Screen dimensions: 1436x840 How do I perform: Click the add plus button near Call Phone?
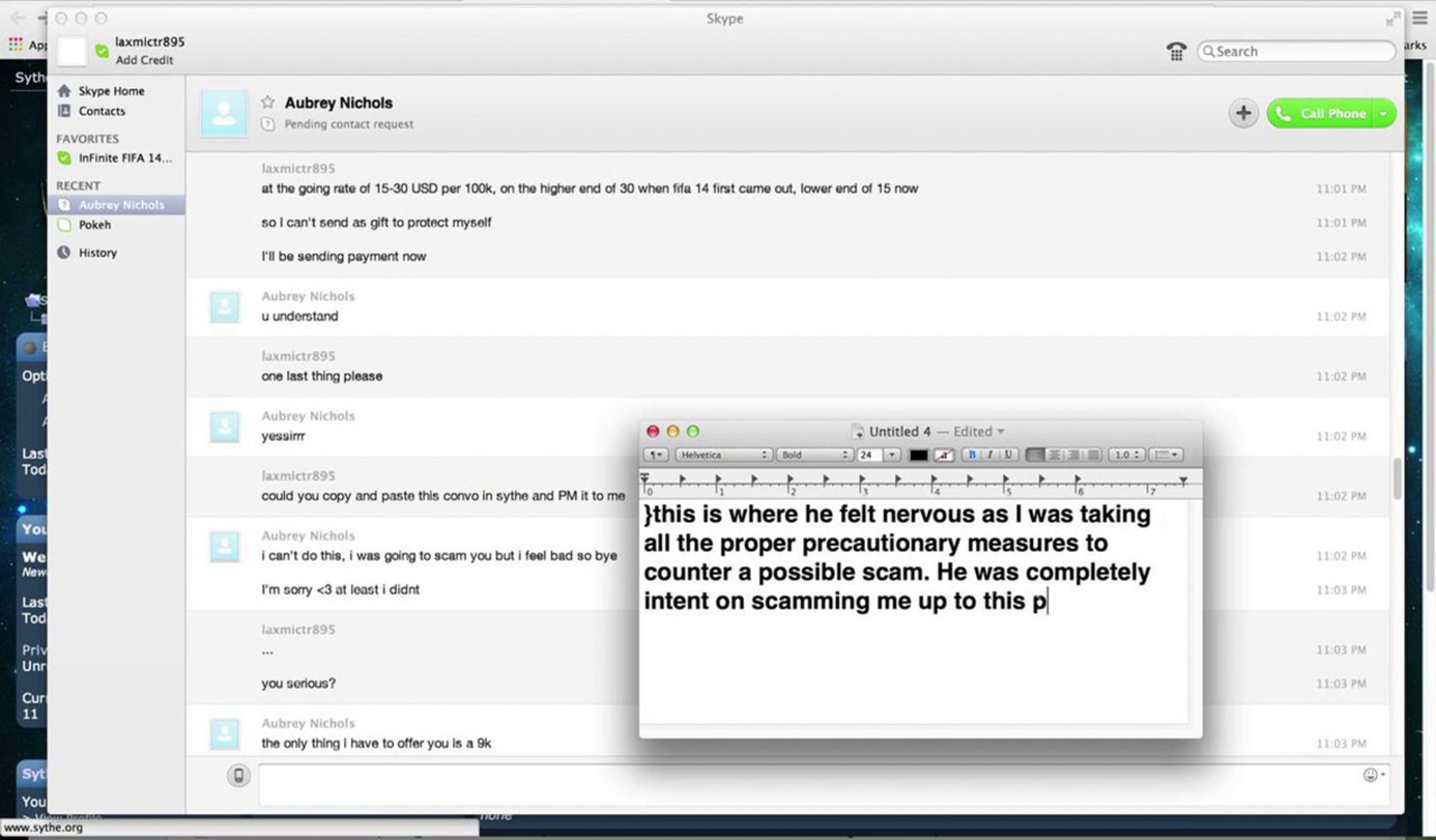(1243, 113)
